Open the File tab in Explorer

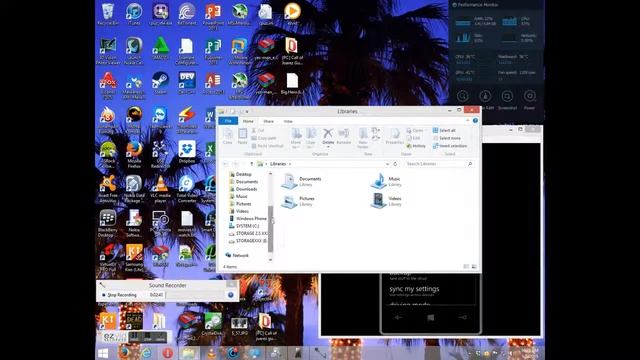pyautogui.click(x=228, y=121)
